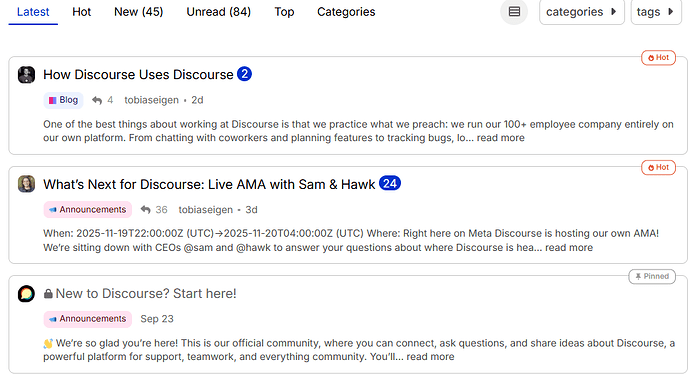
Task: Open the Categories tab
Action: 346,12
